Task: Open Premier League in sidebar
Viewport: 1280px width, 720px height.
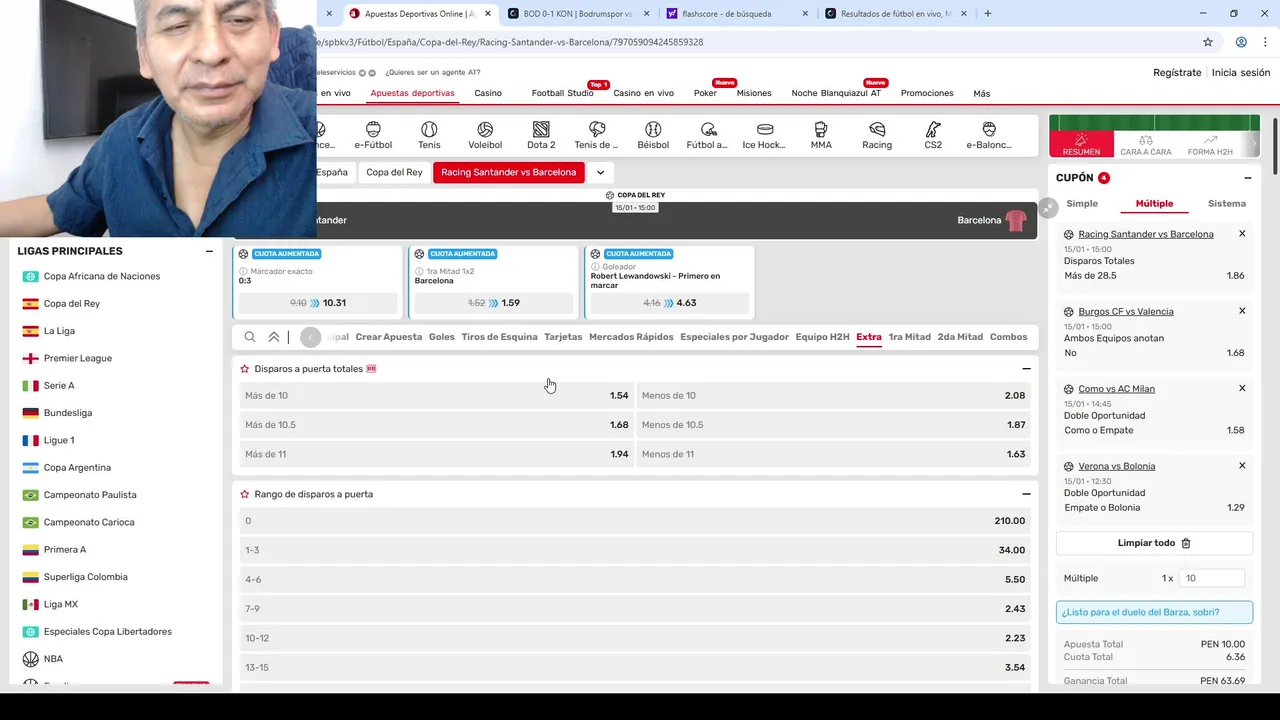Action: point(78,358)
